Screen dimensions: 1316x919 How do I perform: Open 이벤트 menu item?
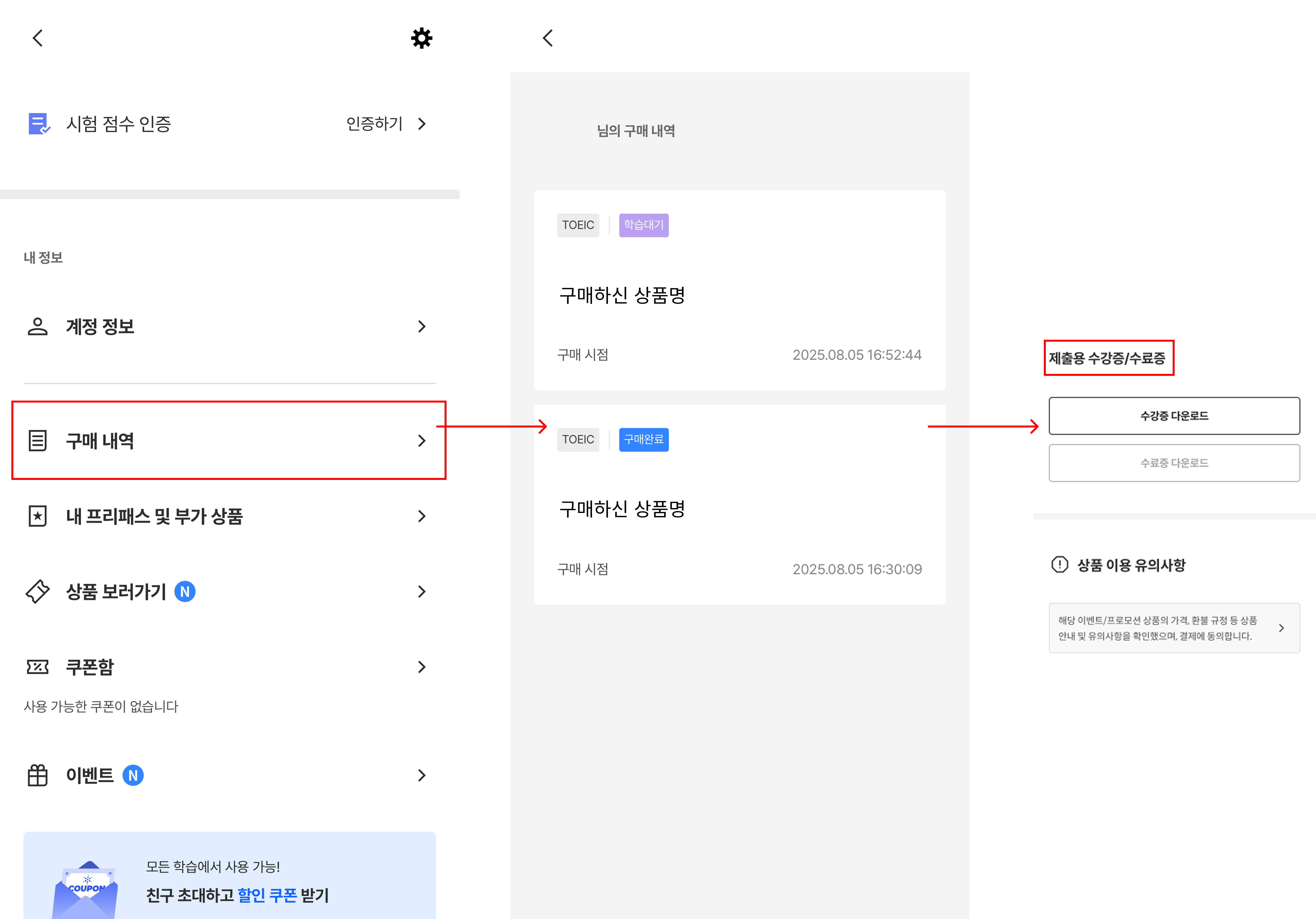click(x=229, y=775)
